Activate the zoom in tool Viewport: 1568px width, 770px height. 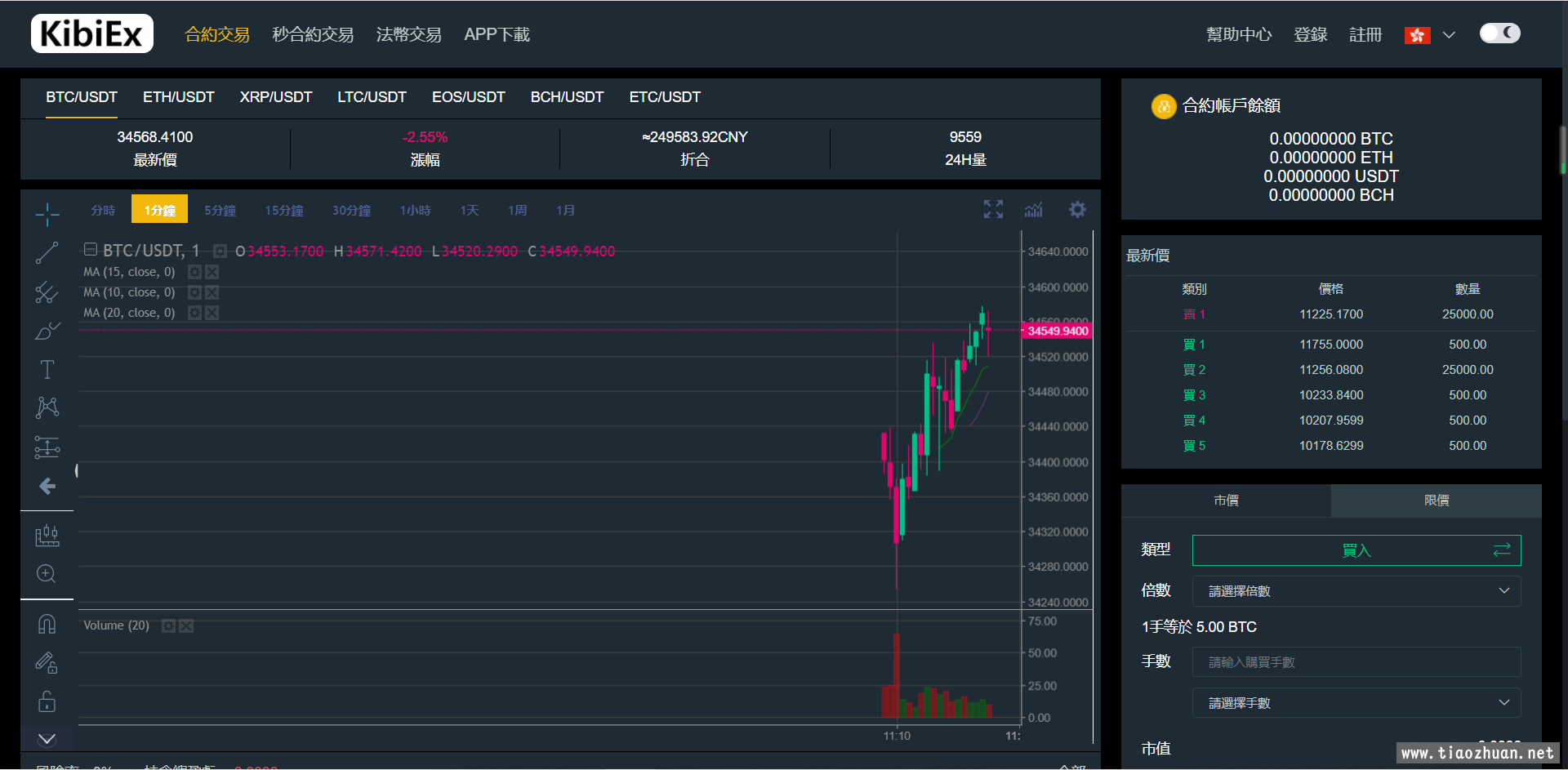pyautogui.click(x=47, y=574)
